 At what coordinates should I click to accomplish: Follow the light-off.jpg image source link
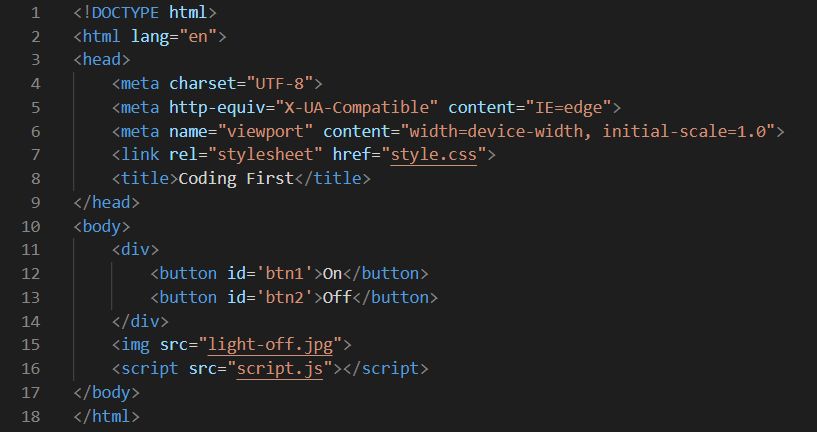pos(274,345)
